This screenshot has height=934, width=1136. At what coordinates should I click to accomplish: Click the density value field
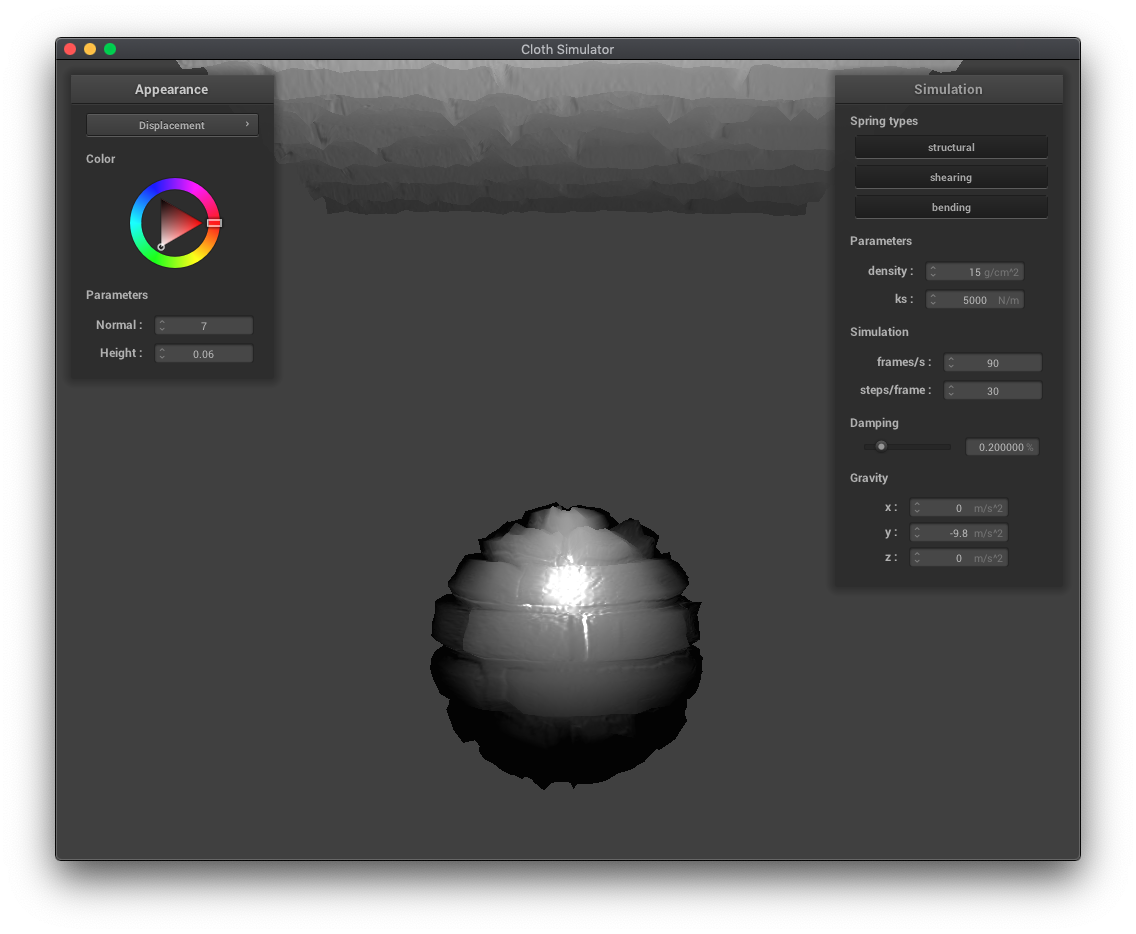point(974,272)
